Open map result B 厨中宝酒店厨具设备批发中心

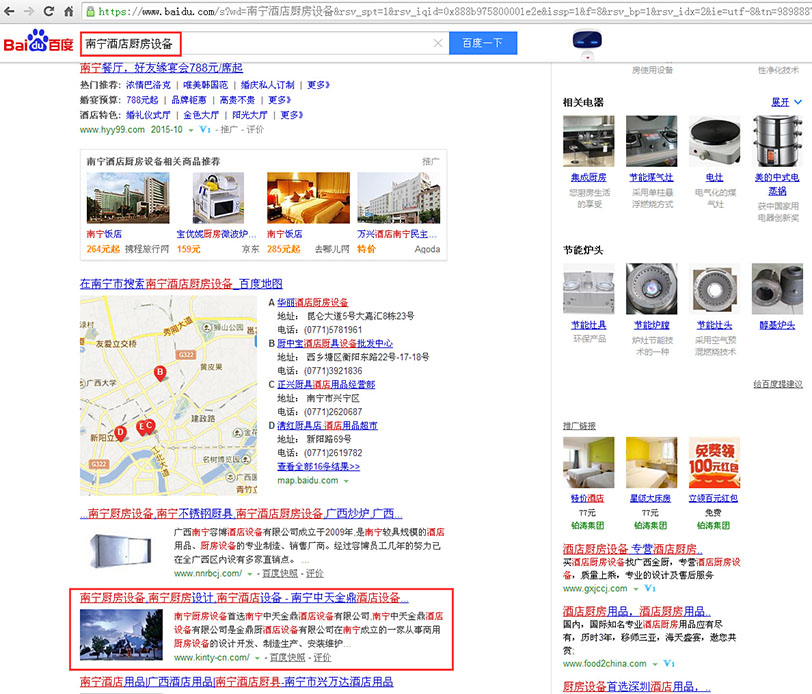pos(335,343)
